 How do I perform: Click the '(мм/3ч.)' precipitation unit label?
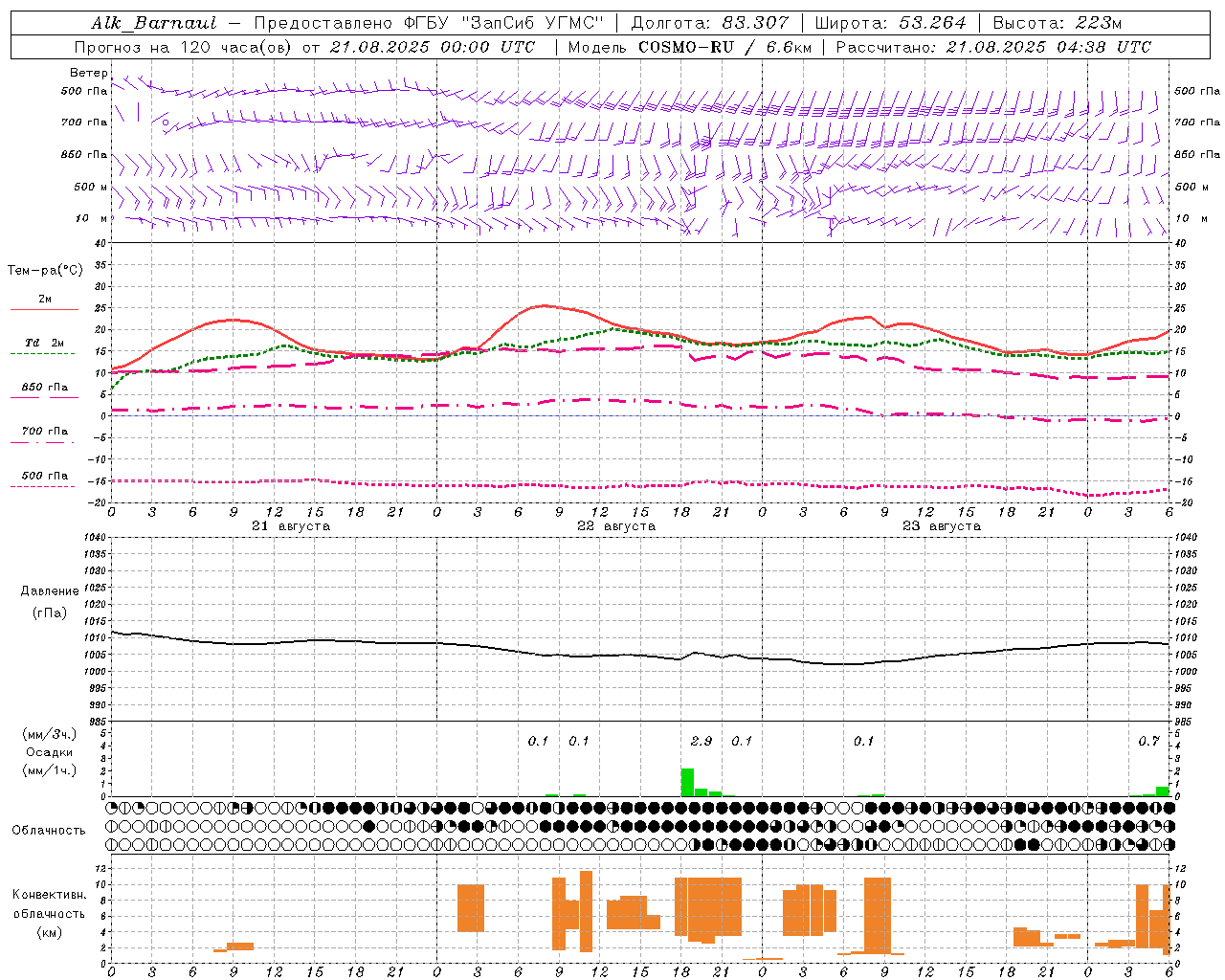[x=49, y=734]
